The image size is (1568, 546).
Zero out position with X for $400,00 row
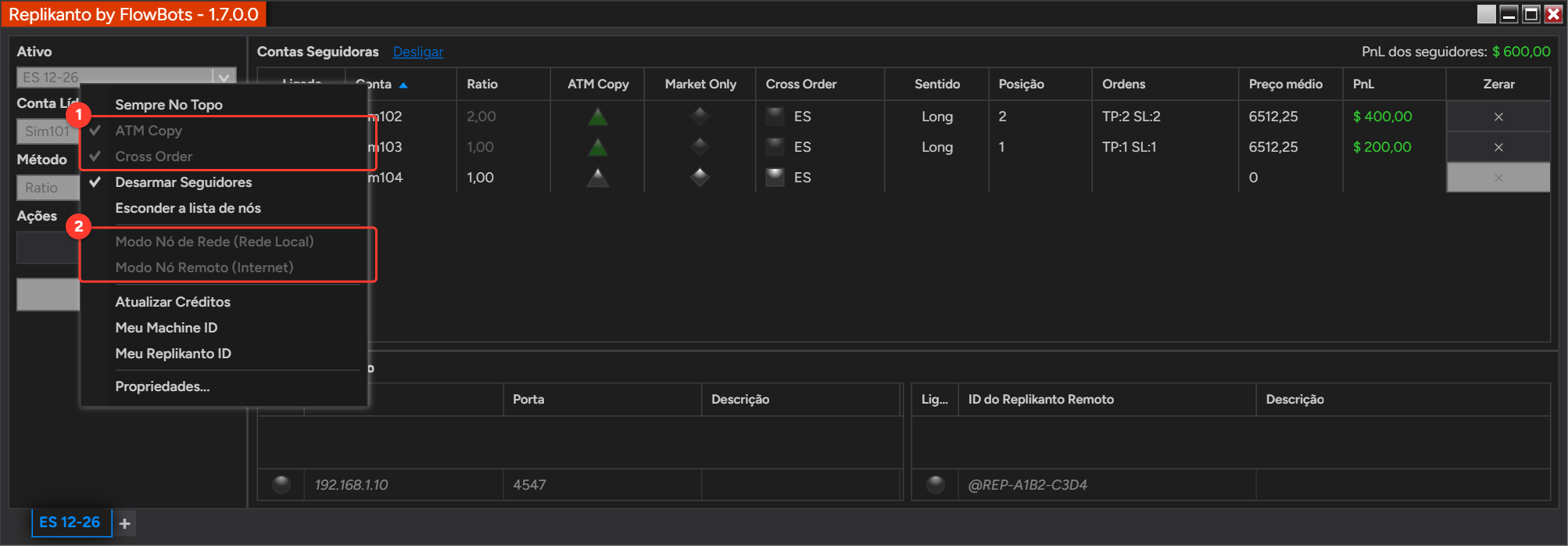click(1498, 117)
